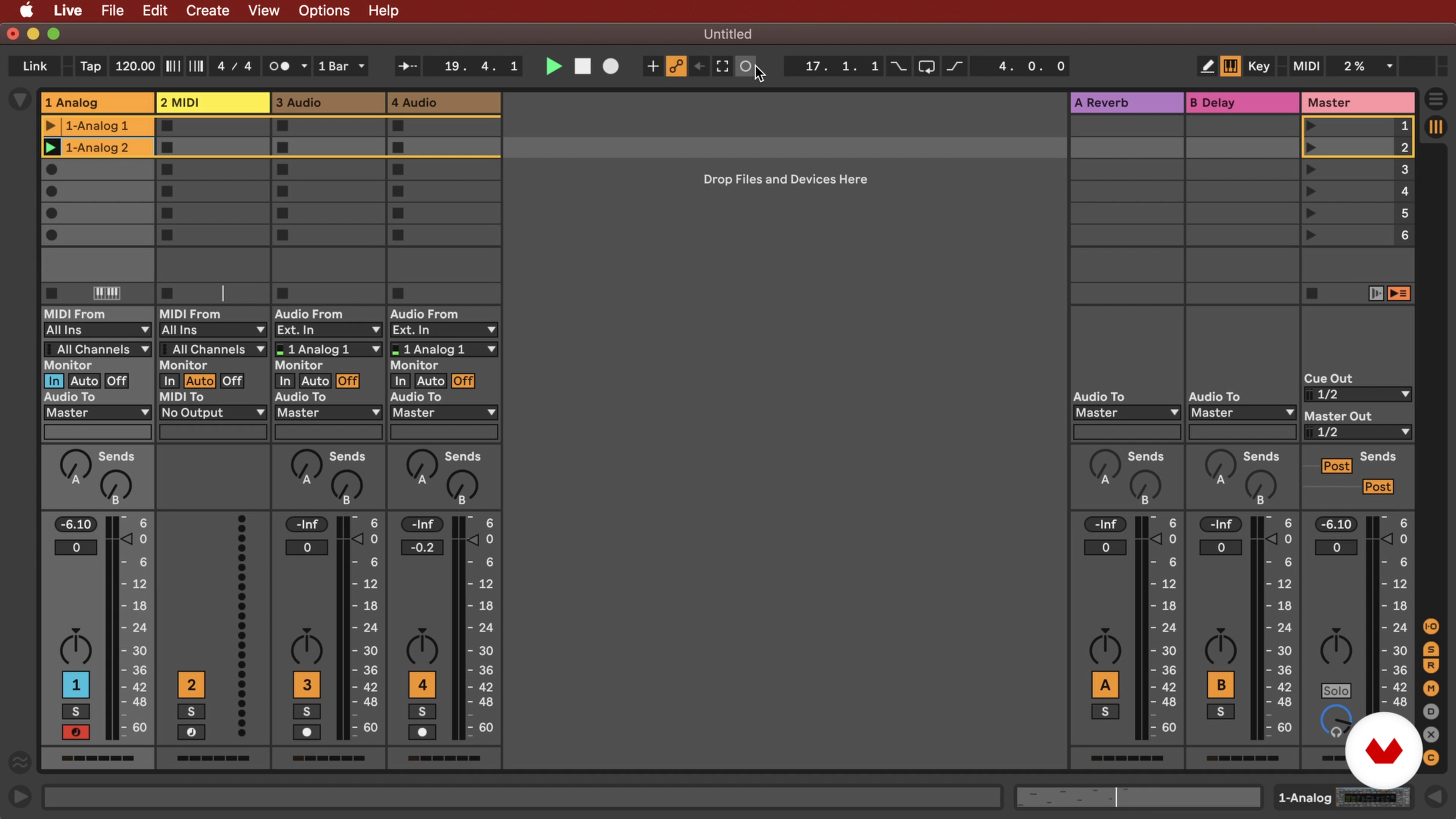This screenshot has height=819, width=1456.
Task: Deactivate track 1 with the blue activator
Action: [x=76, y=685]
